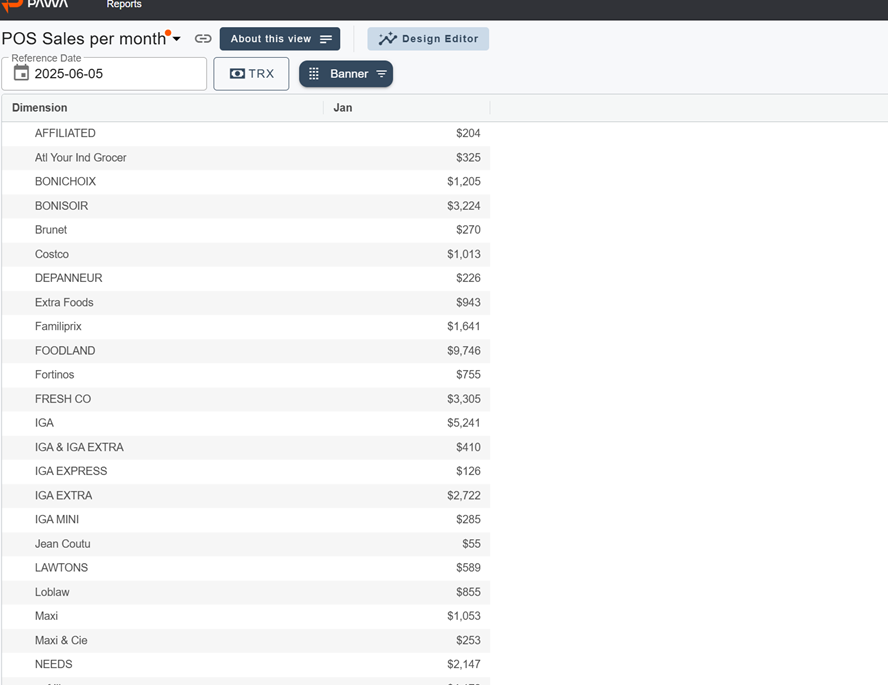The width and height of the screenshot is (888, 685).
Task: Click the $589 LAWTONS value
Action: [468, 567]
